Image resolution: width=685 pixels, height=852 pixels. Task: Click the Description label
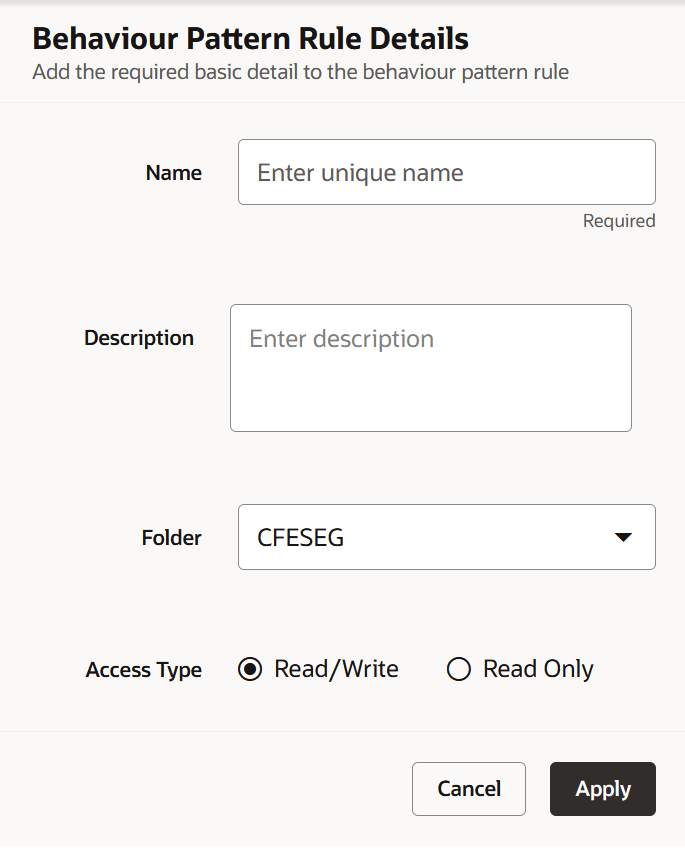click(138, 337)
